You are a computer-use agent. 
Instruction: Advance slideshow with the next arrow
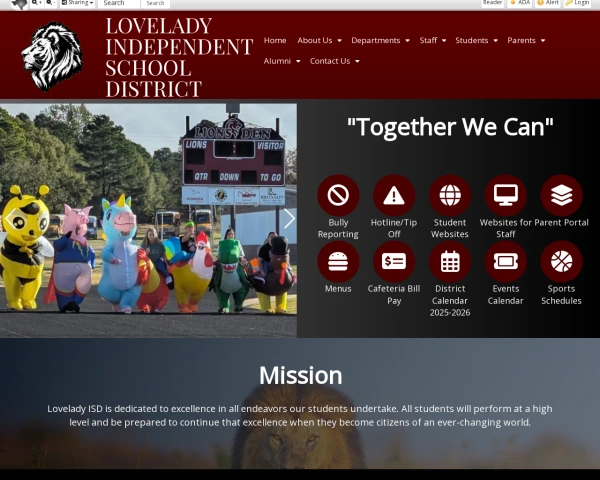[x=289, y=219]
